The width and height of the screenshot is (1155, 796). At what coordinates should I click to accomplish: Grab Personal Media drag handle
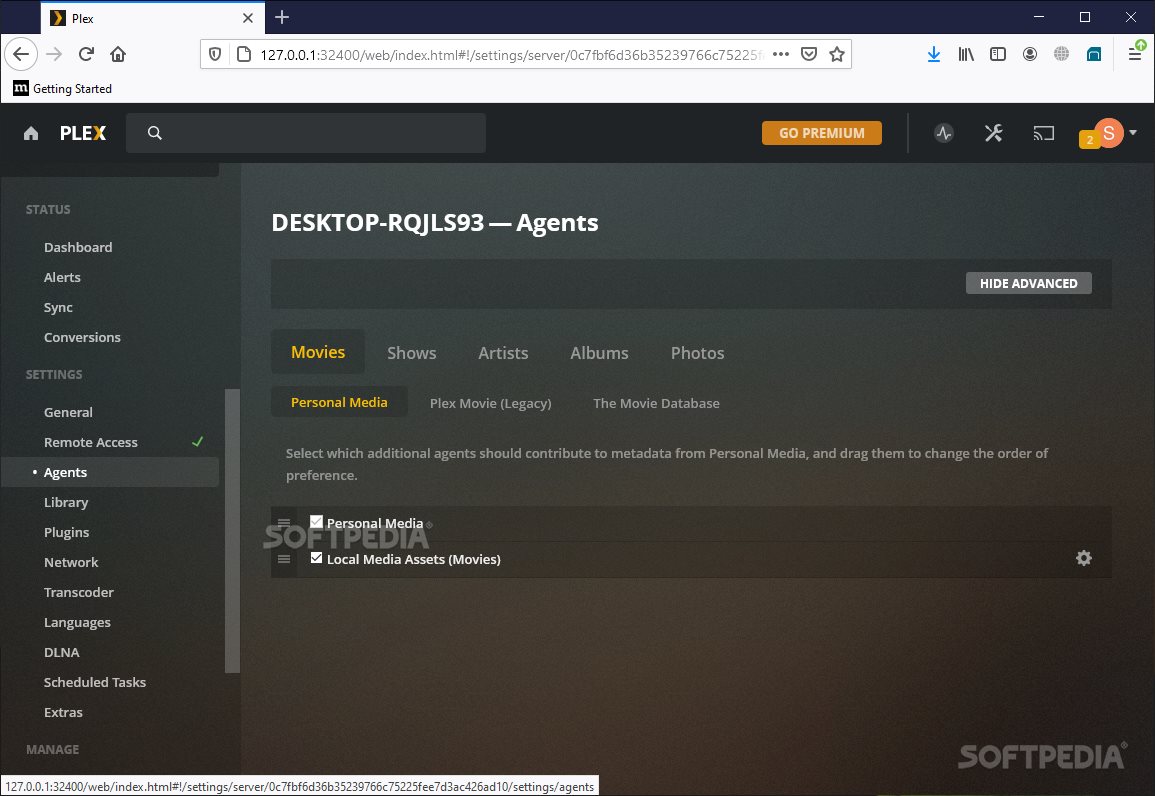tap(284, 524)
